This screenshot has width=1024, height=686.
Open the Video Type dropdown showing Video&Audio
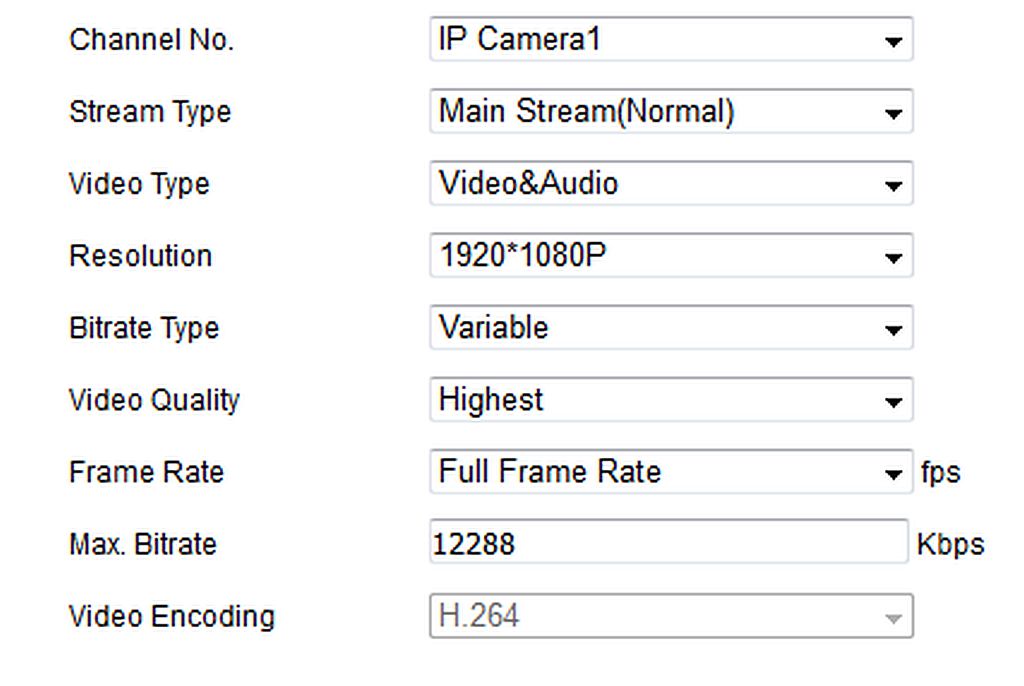[x=671, y=183]
